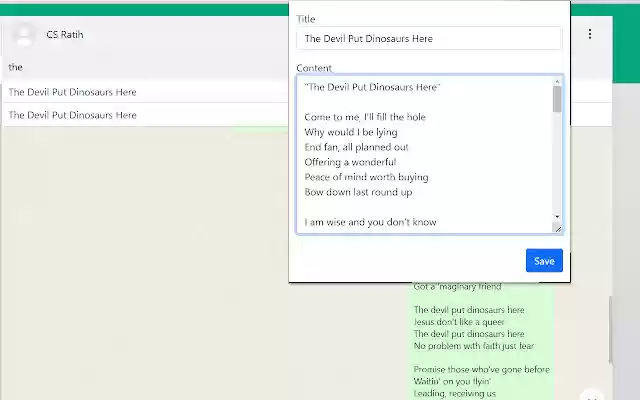Click chat line 'Leading, receiving us'
This screenshot has height=400, width=640.
(454, 393)
